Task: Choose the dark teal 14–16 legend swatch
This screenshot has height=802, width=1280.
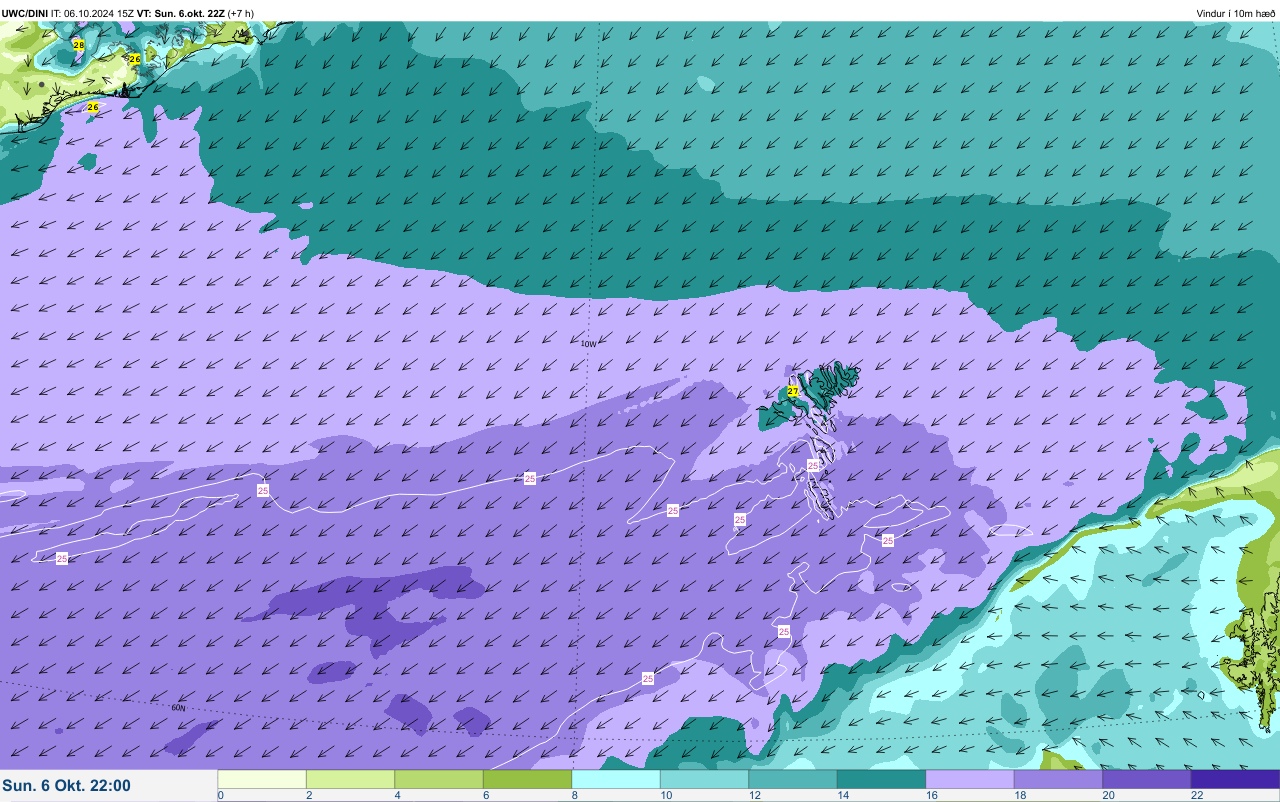Action: [881, 779]
